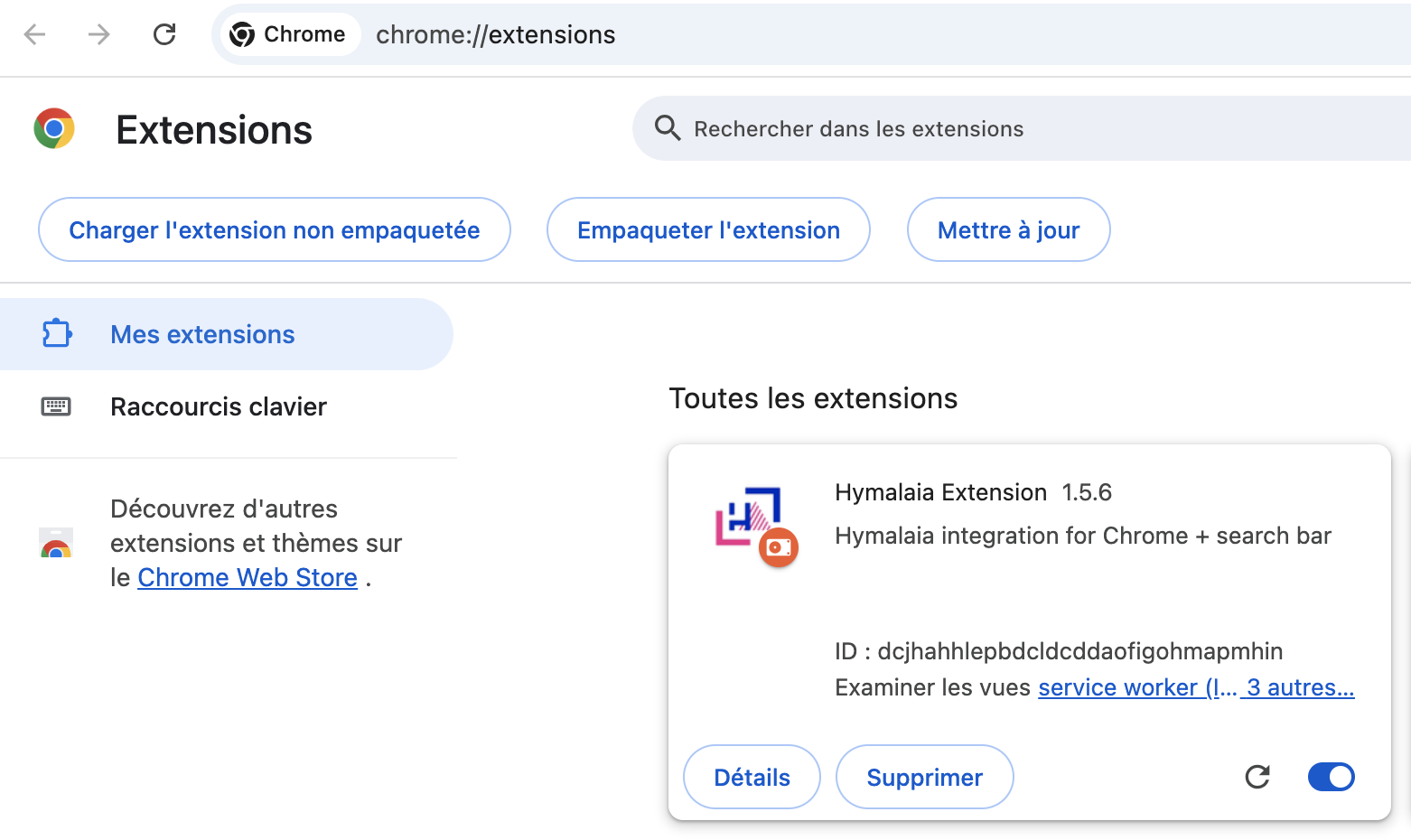Image resolution: width=1411 pixels, height=840 pixels.
Task: Click the puzzle piece extensions icon
Action: [x=57, y=334]
